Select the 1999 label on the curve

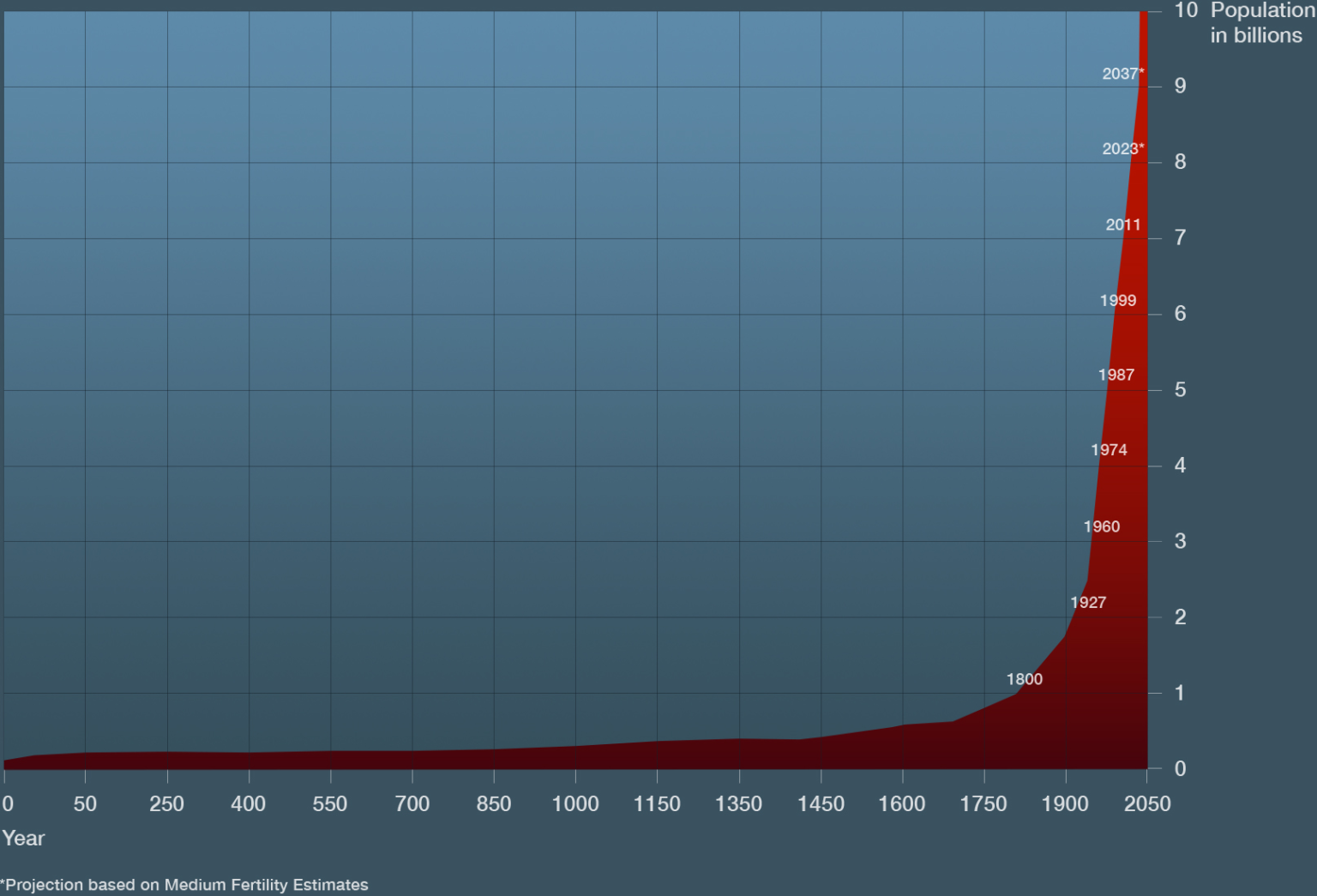[1118, 301]
